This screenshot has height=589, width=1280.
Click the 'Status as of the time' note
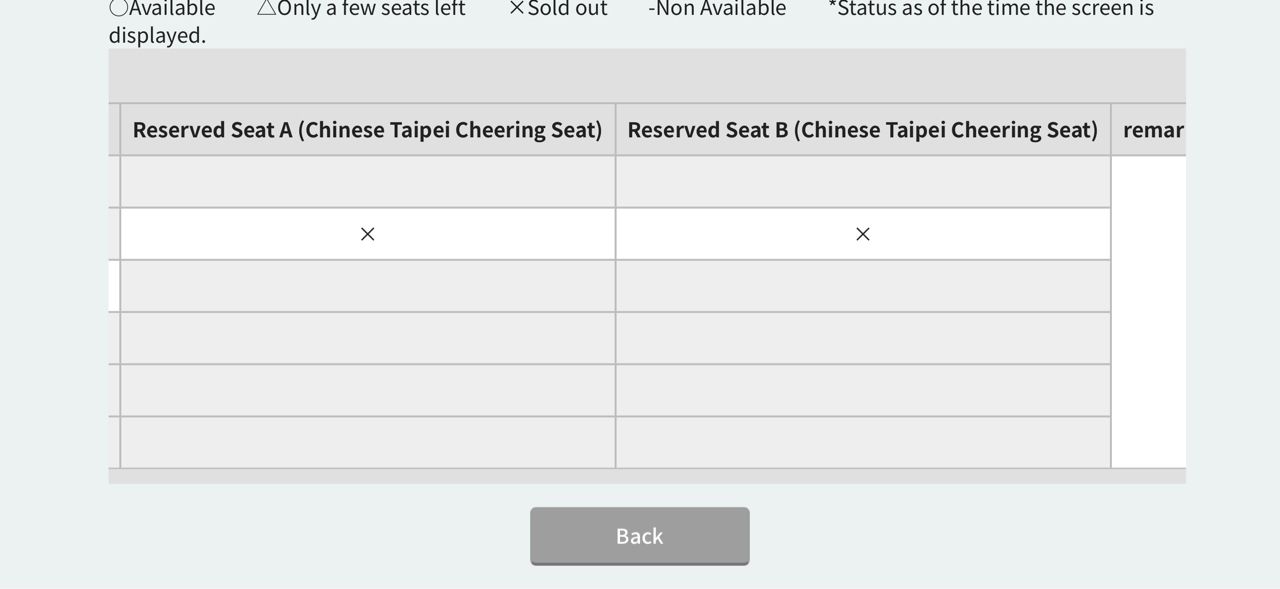tap(990, 8)
